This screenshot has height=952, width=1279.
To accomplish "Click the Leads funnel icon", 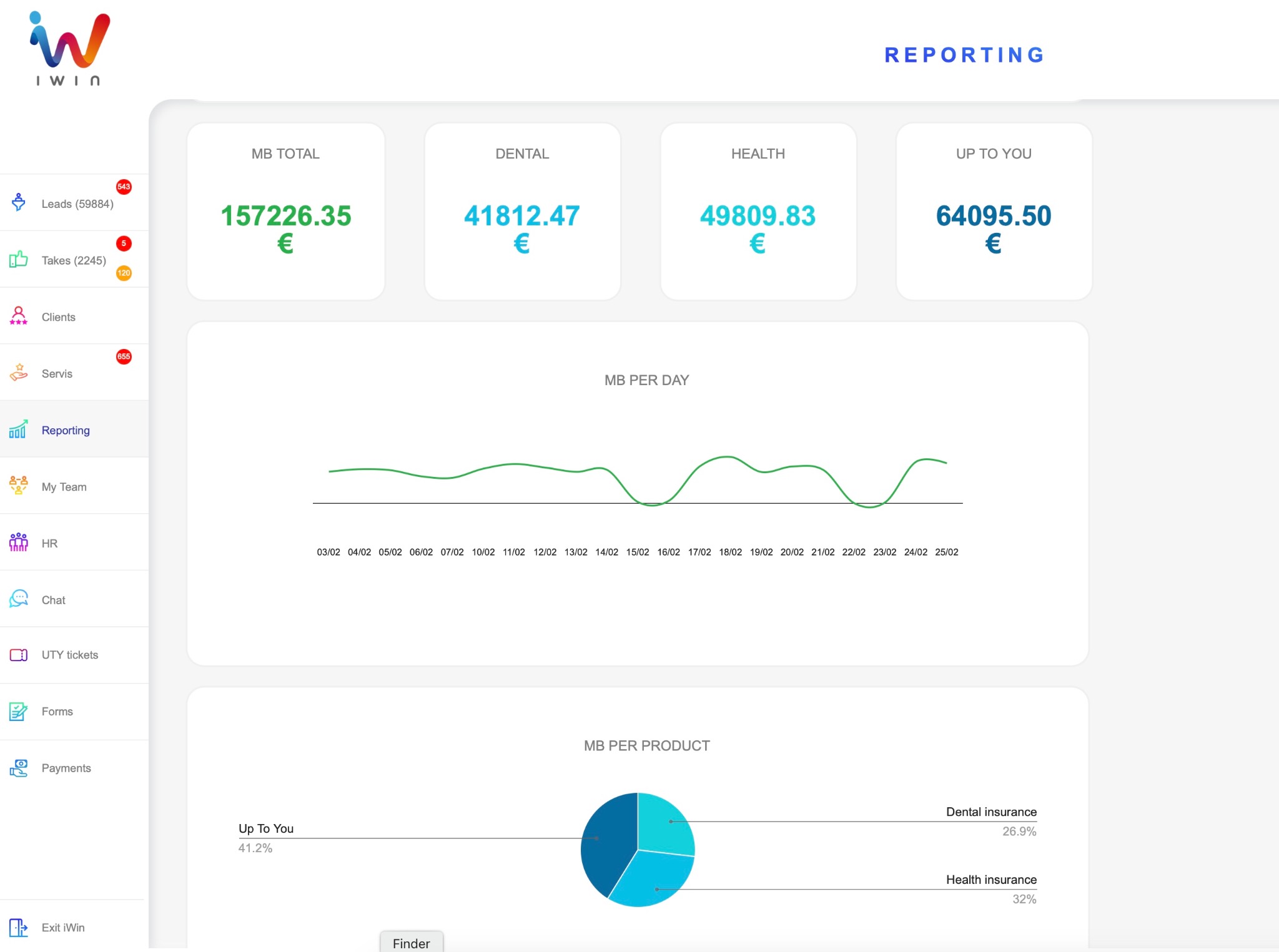I will pyautogui.click(x=19, y=202).
